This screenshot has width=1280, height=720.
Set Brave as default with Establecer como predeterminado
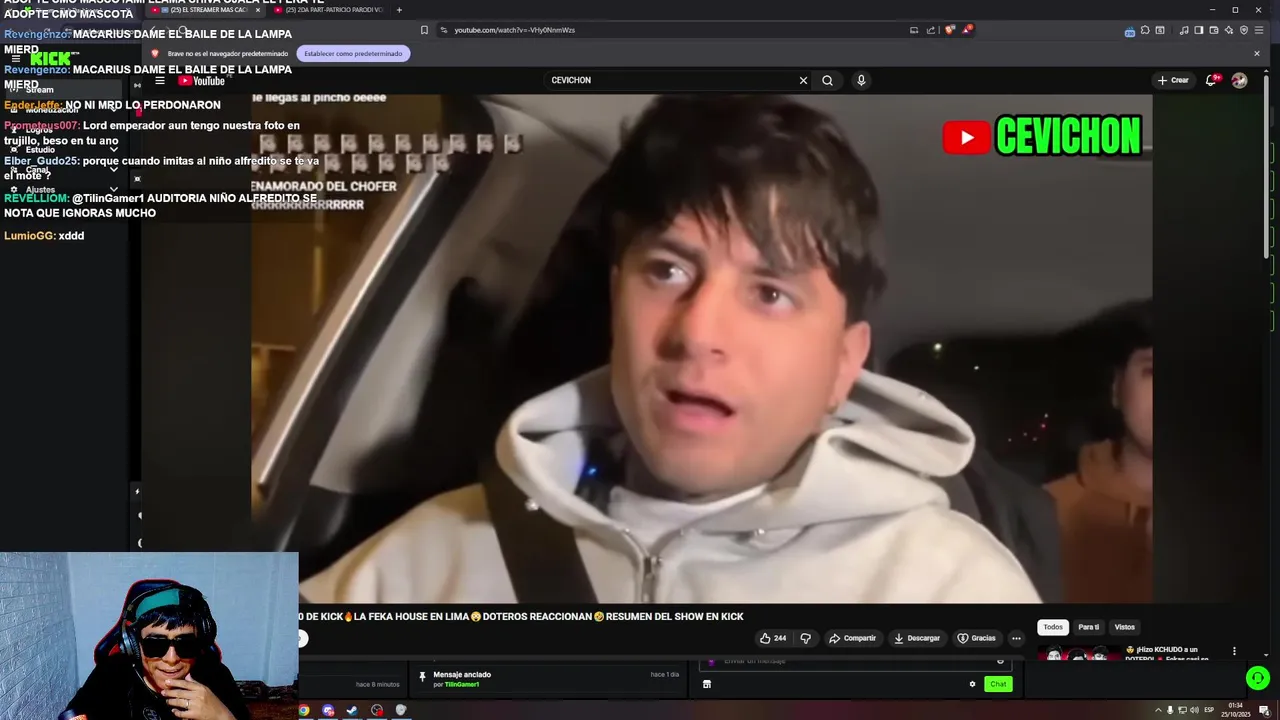click(x=353, y=53)
